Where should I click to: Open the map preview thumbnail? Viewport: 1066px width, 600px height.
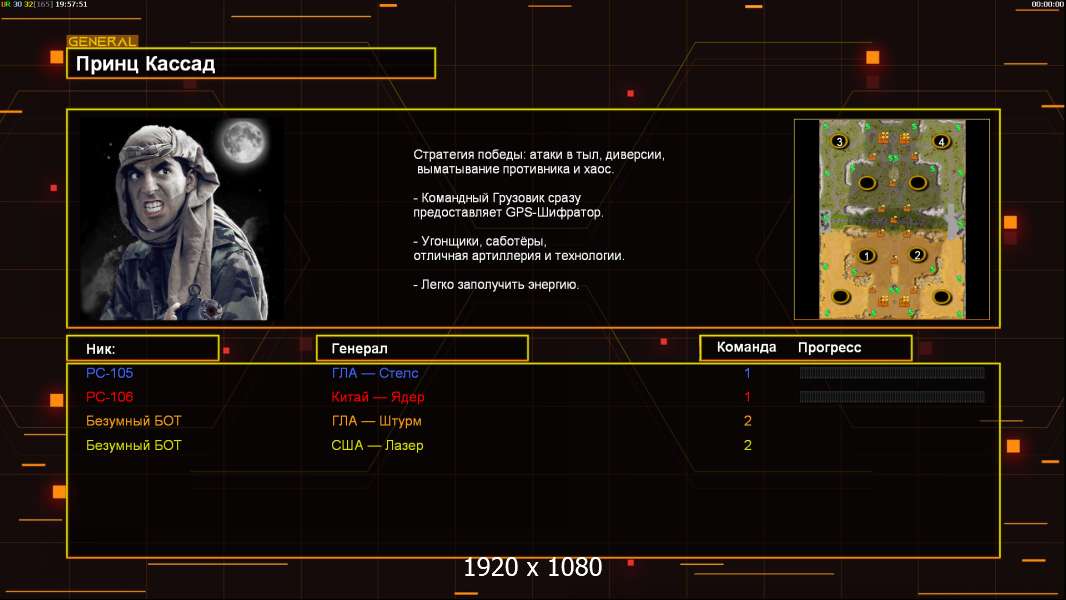pyautogui.click(x=892, y=219)
